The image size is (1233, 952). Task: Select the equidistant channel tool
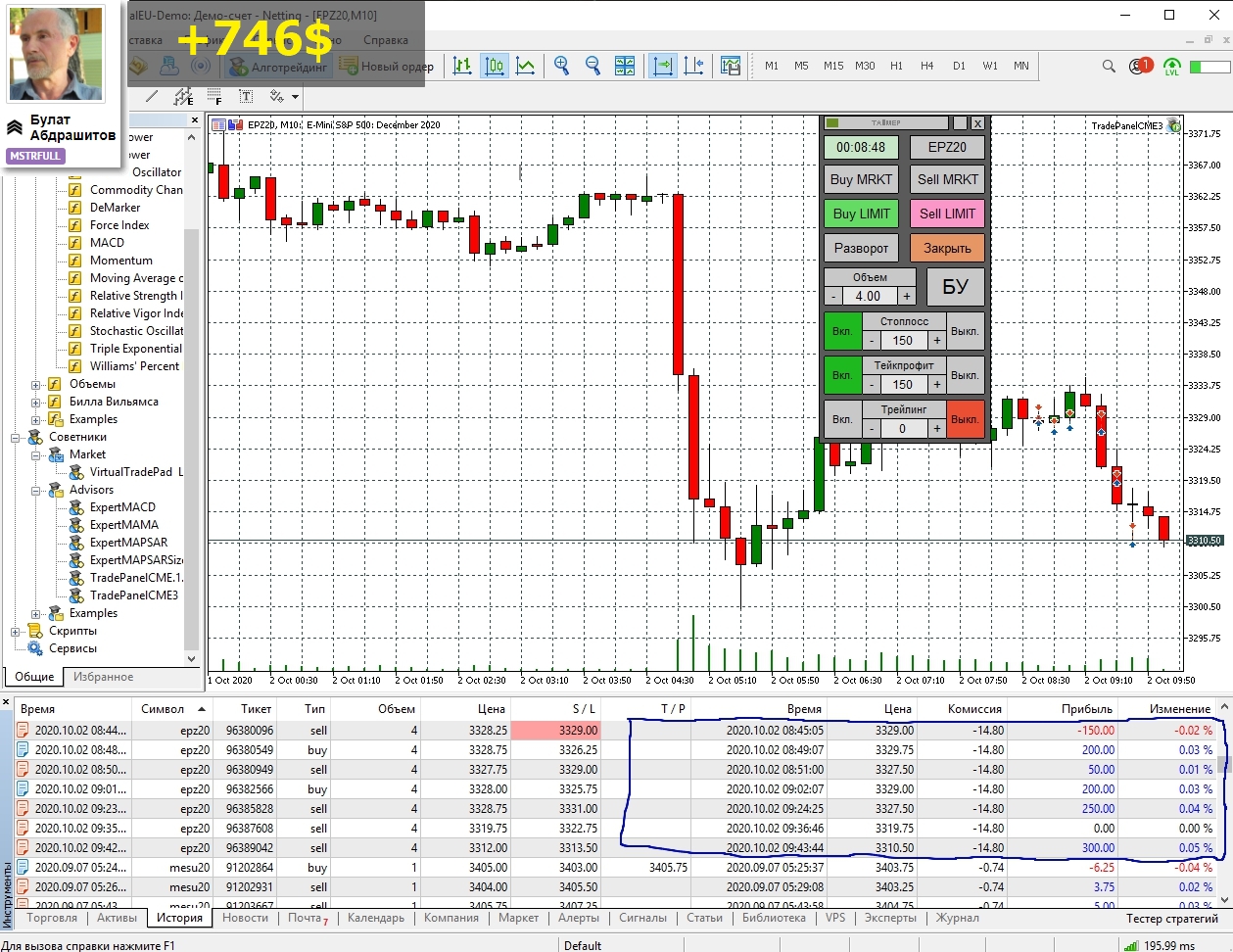pos(183,96)
